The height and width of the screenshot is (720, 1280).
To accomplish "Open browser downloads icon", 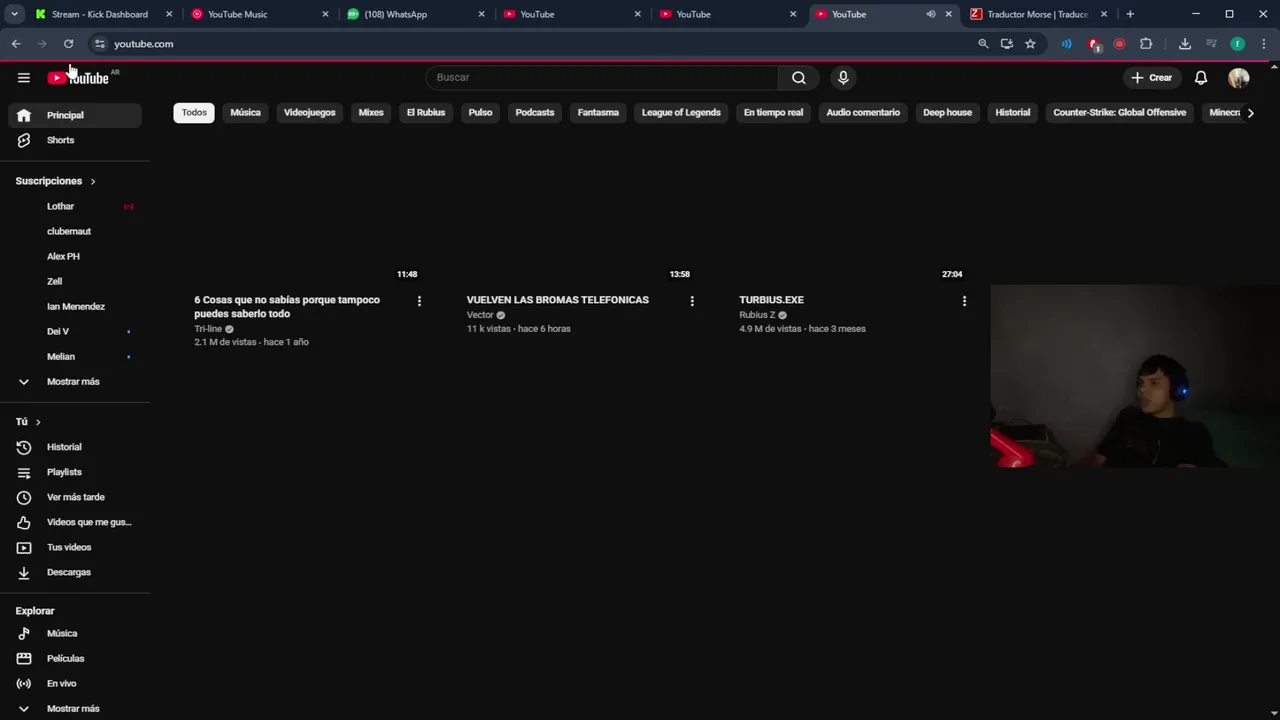I will 1185,44.
